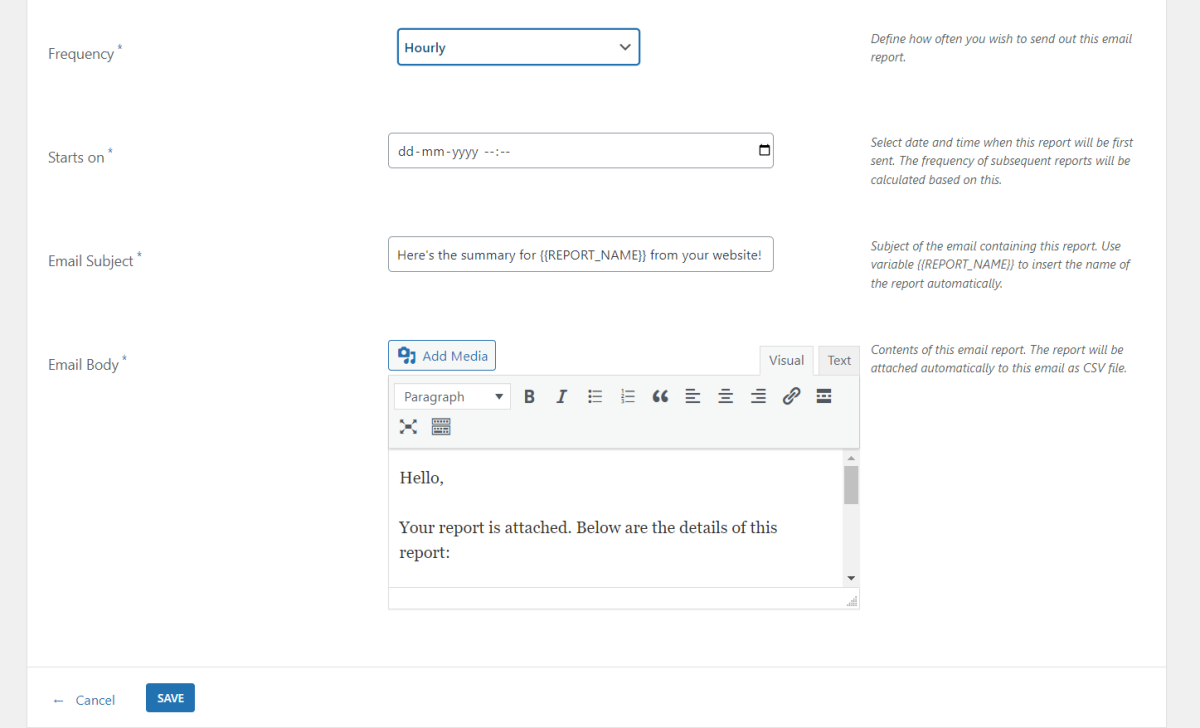The height and width of the screenshot is (728, 1200).
Task: Apply Italic formatting in editor
Action: (562, 397)
